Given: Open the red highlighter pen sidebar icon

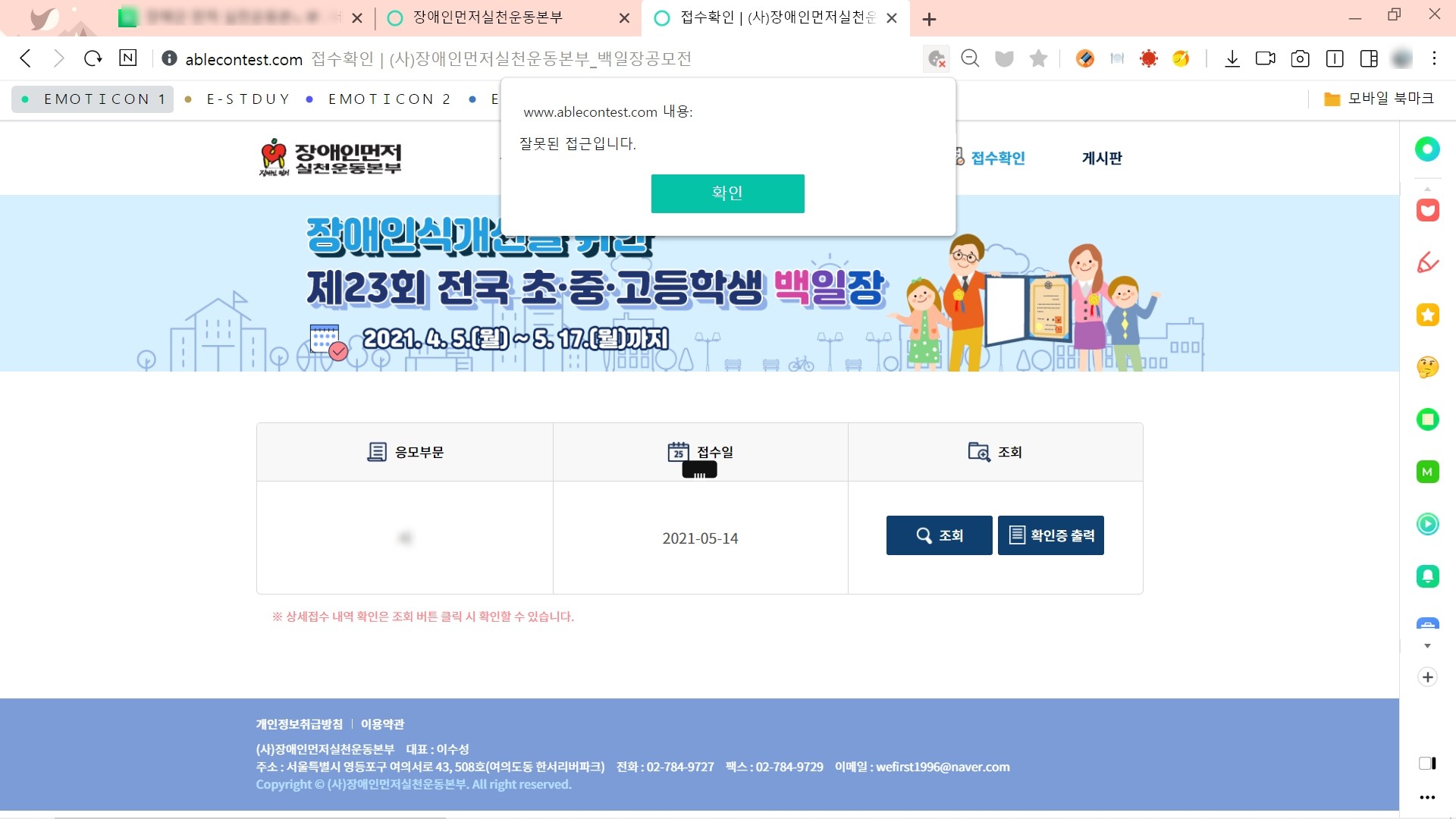Looking at the screenshot, I should click(x=1427, y=262).
